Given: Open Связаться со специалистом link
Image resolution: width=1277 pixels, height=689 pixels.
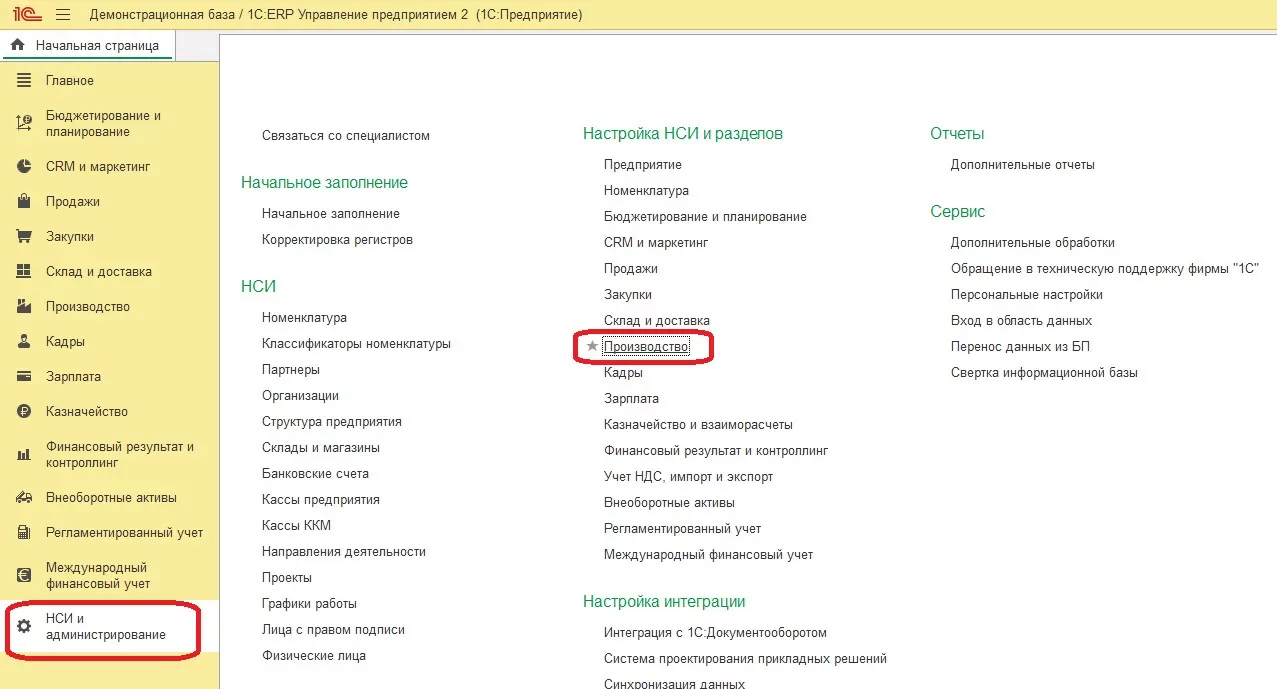Looking at the screenshot, I should pyautogui.click(x=346, y=135).
